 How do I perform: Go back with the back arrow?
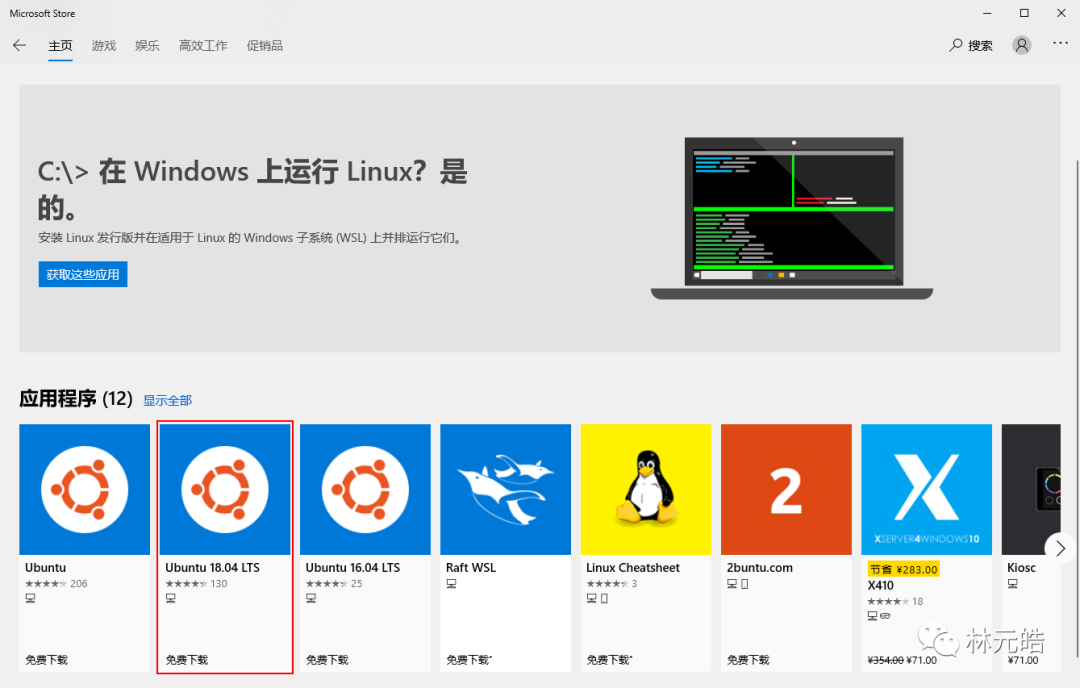tap(19, 45)
